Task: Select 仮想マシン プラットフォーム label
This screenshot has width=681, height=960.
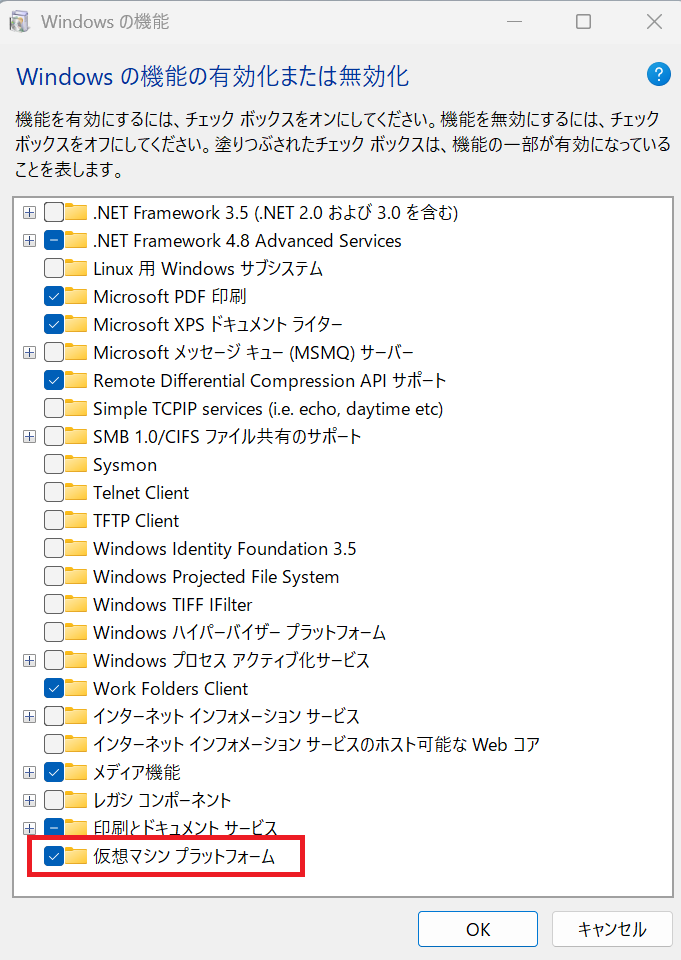Action: (184, 856)
